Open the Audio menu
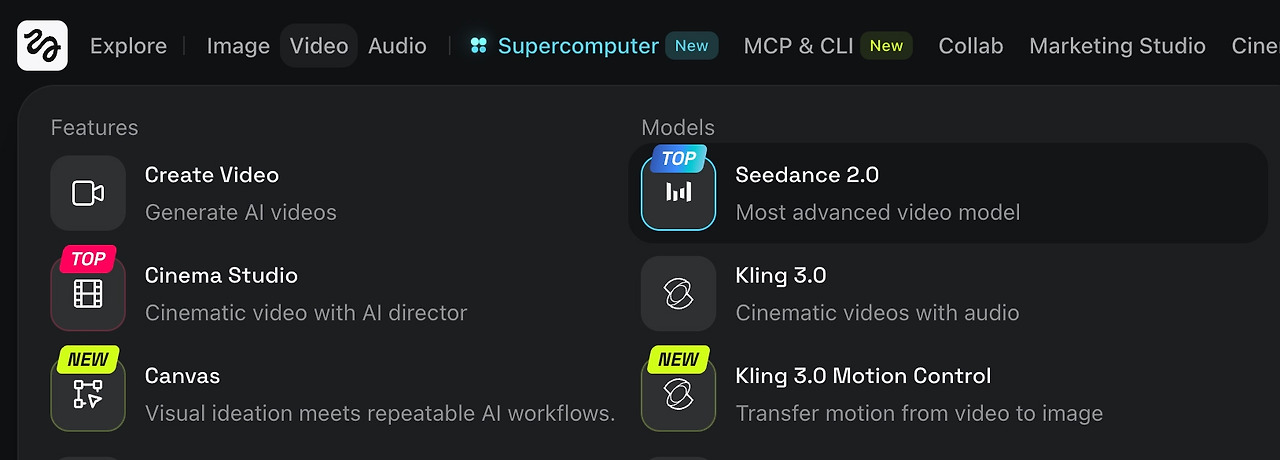 pos(397,46)
